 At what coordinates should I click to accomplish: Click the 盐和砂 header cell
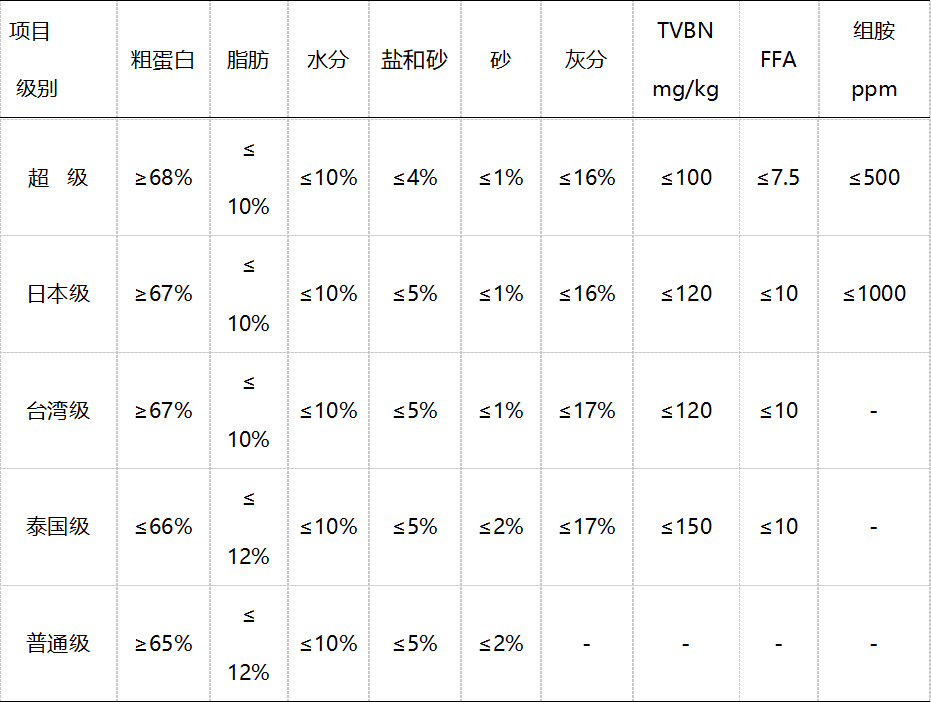[414, 60]
